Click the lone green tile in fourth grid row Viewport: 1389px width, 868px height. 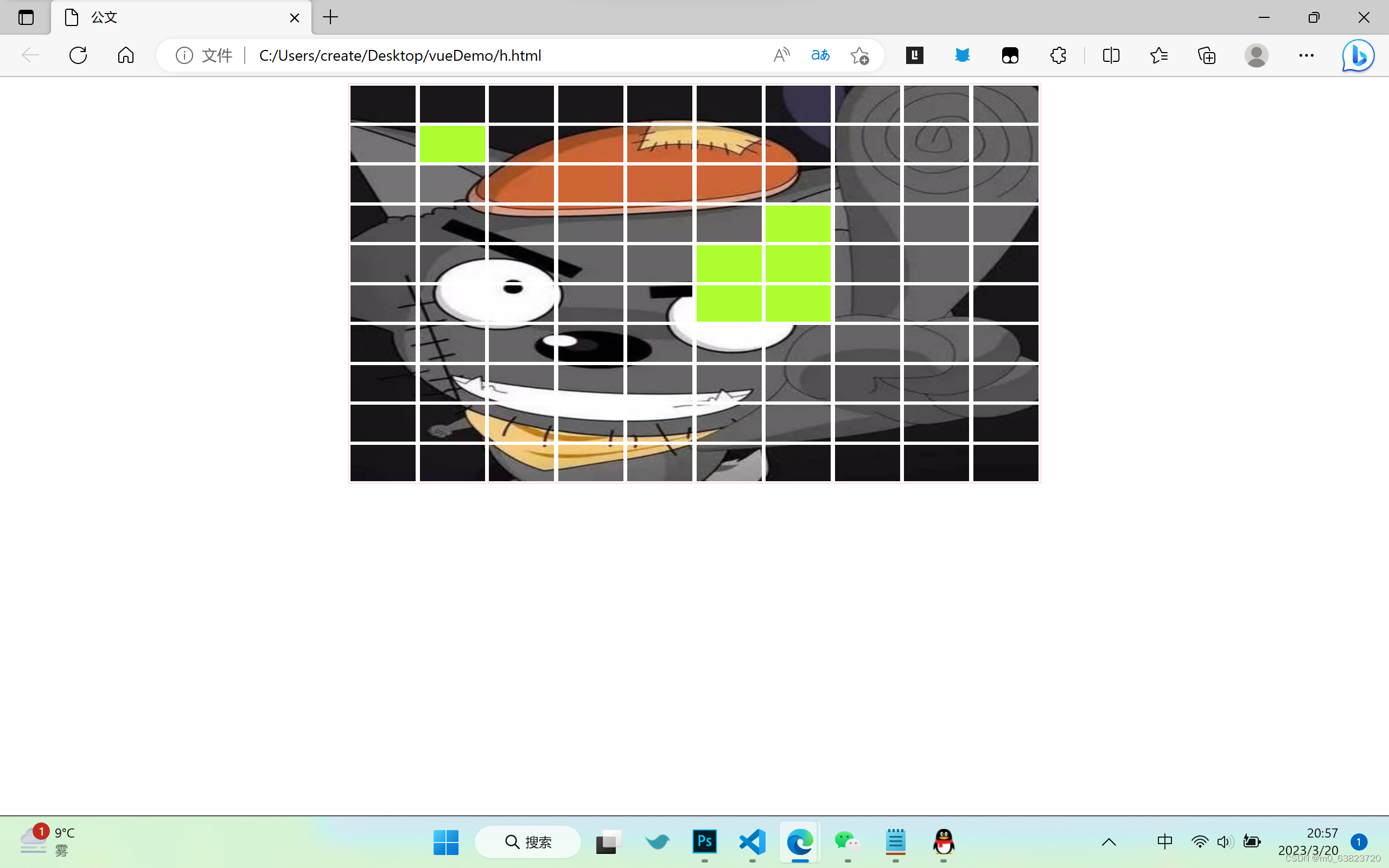[x=798, y=224]
